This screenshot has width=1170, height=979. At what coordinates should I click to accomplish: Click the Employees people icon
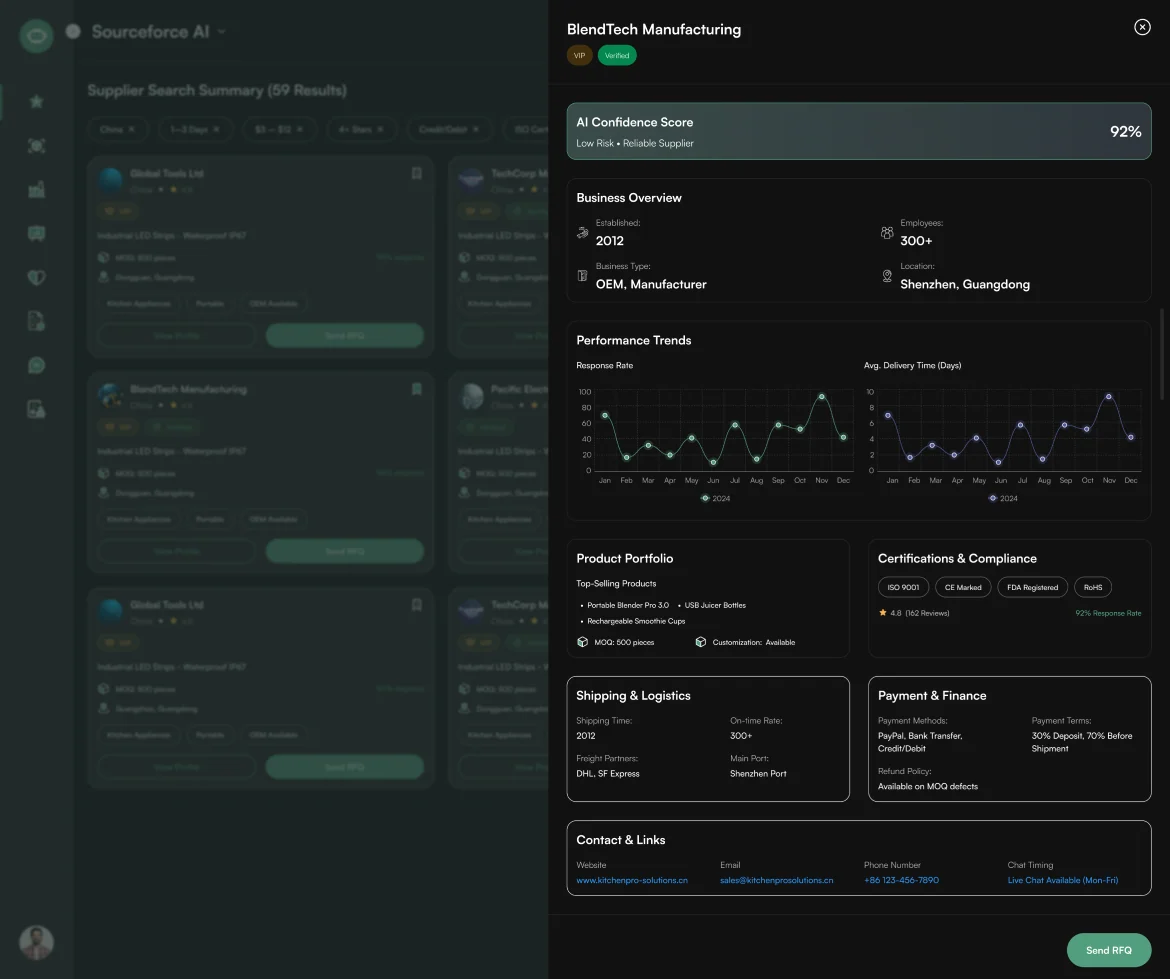click(886, 233)
